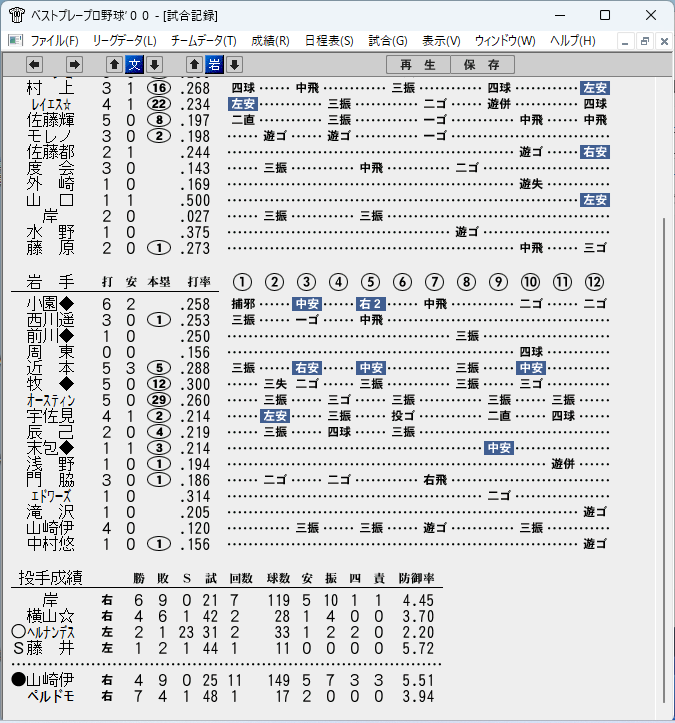675x723 pixels.
Task: Click player name 周東
Action: pos(50,352)
